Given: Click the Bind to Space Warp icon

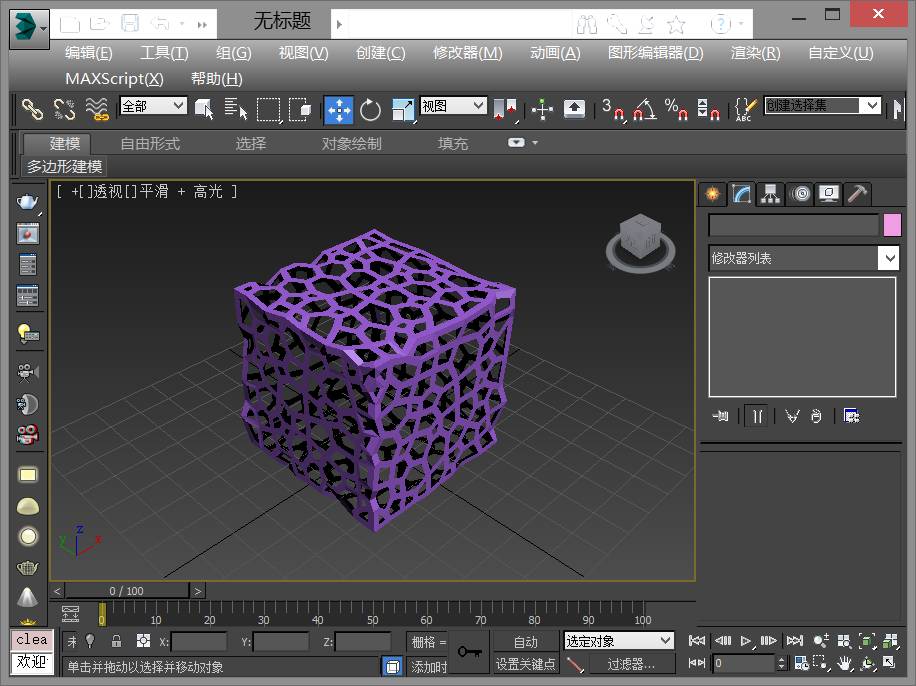Looking at the screenshot, I should [96, 109].
